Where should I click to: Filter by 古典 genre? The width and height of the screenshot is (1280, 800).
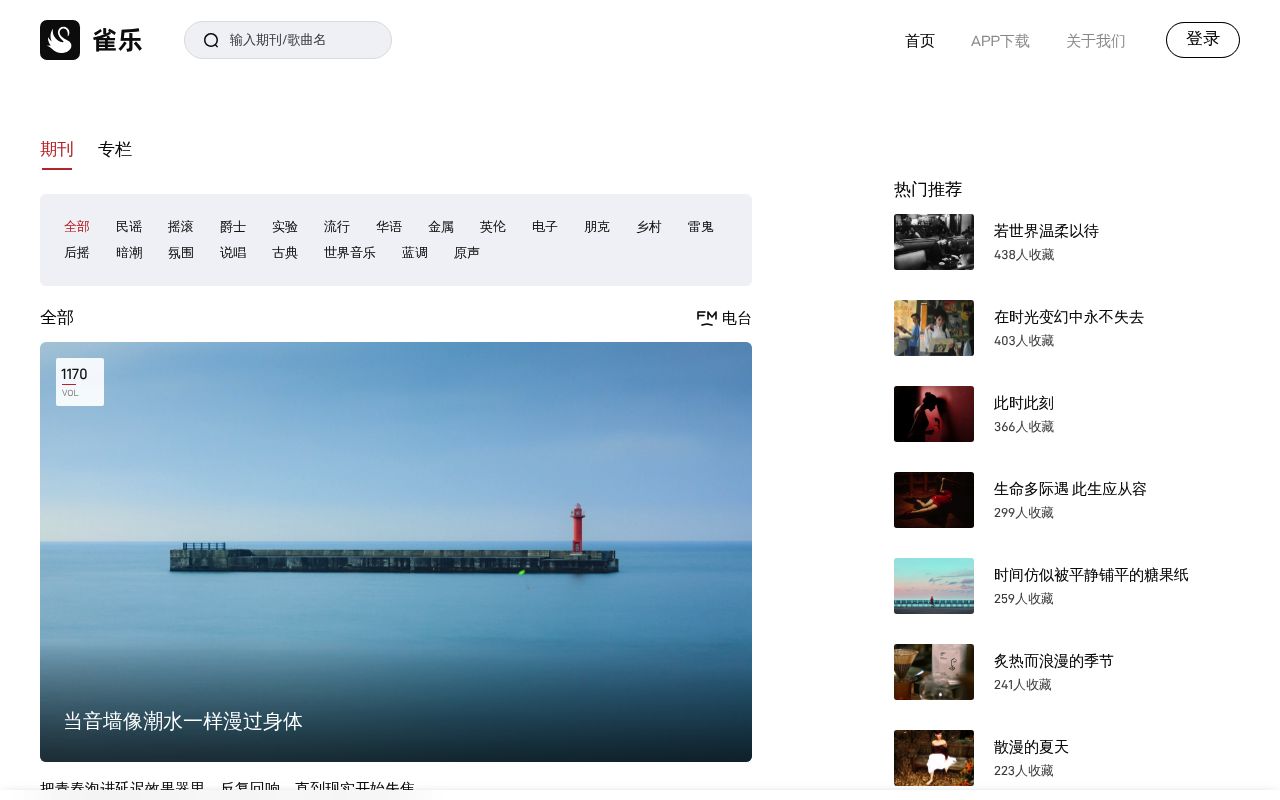coord(285,253)
